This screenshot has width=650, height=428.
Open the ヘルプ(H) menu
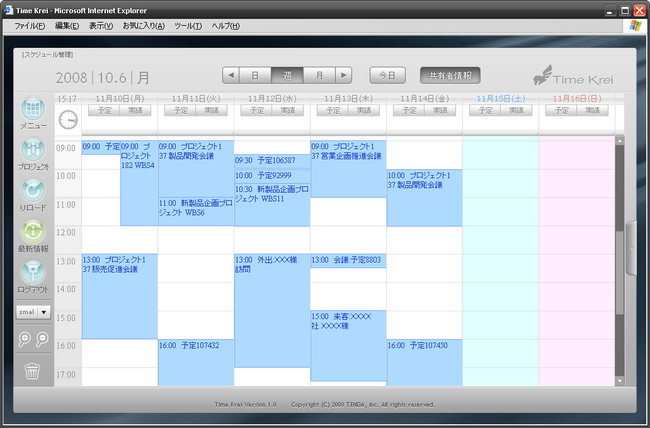click(225, 26)
